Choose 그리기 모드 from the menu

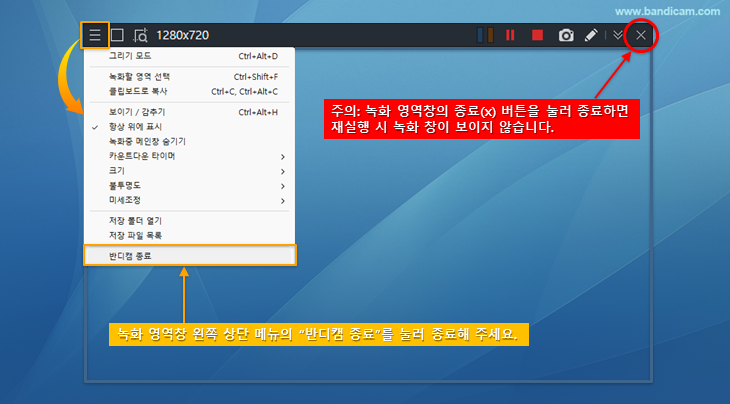pyautogui.click(x=189, y=56)
